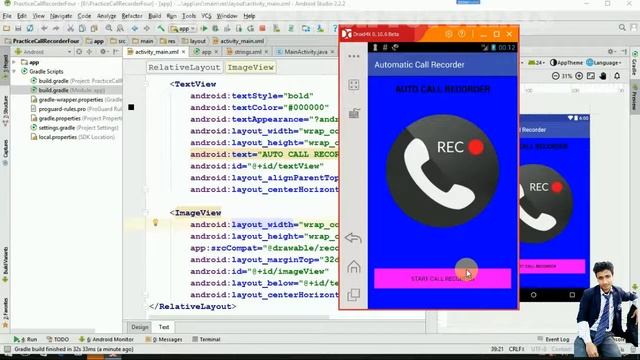The image size is (640, 360).
Task: Click the Copy icon in toolbar
Action: [82, 28]
